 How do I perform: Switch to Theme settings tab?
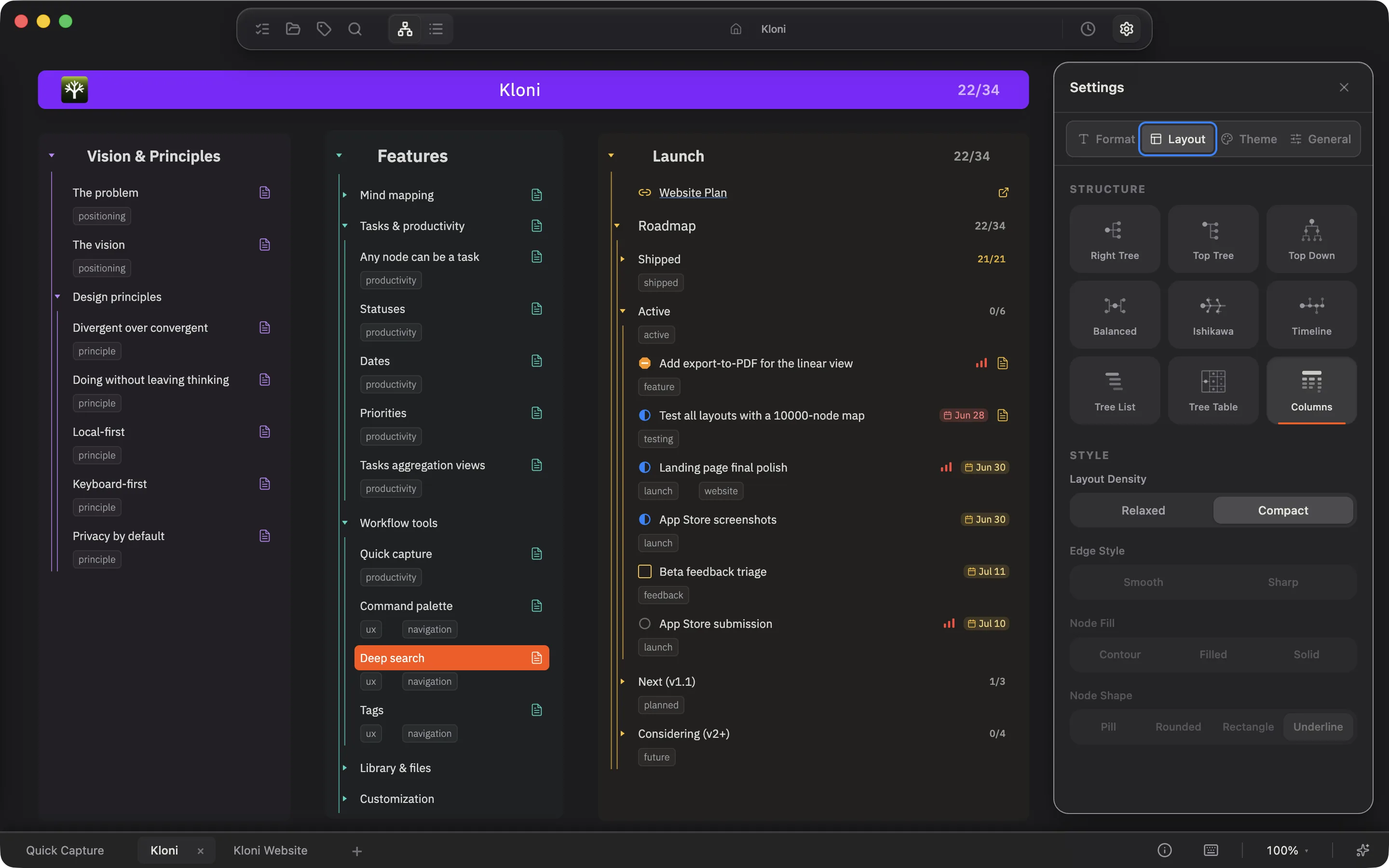1249,139
